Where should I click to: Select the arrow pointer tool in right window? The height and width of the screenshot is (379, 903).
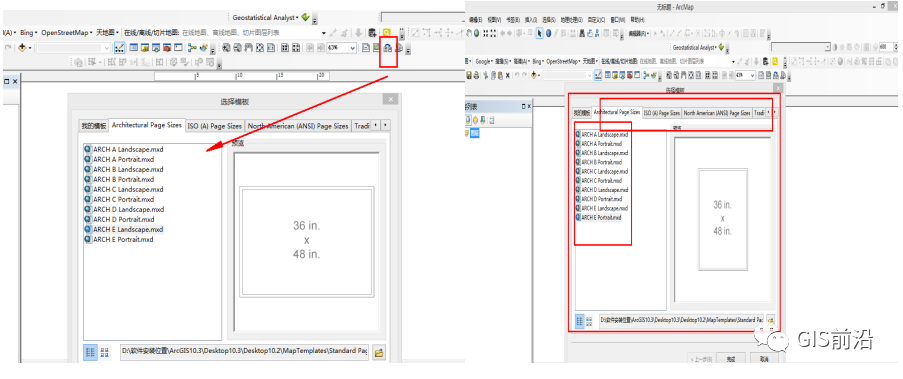[539, 33]
